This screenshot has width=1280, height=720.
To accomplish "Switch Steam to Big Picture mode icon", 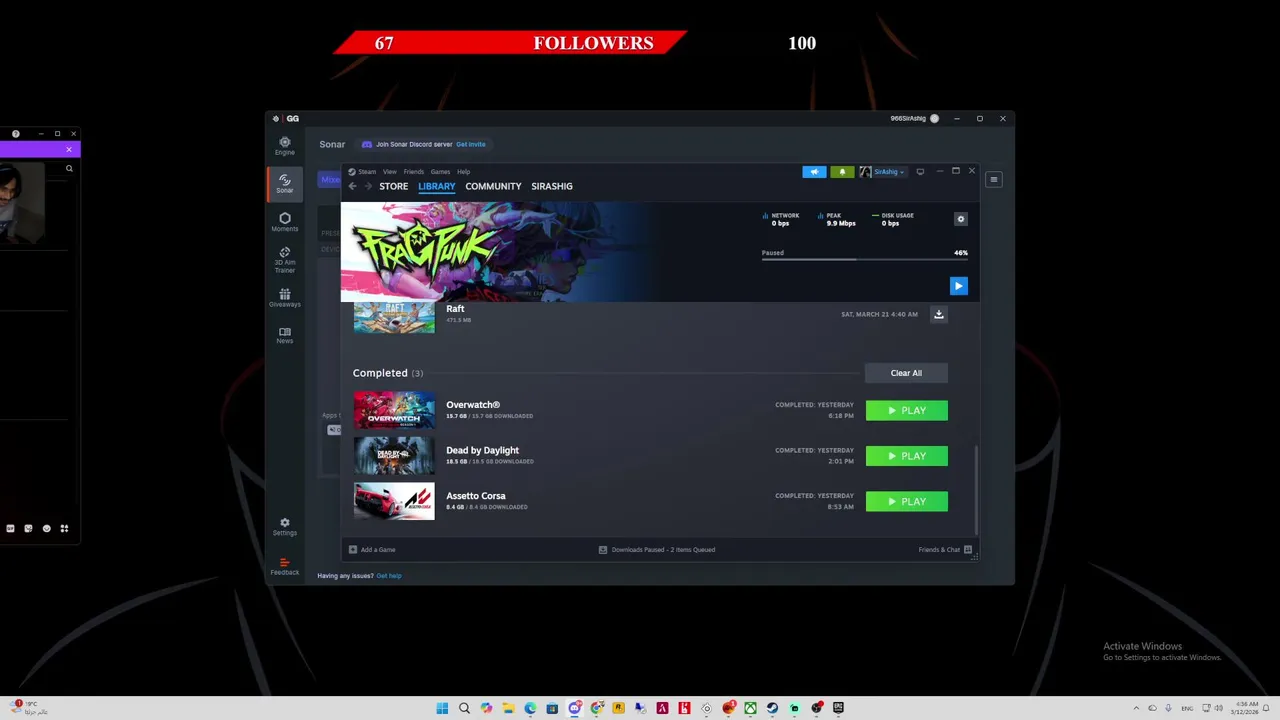I will pos(920,172).
